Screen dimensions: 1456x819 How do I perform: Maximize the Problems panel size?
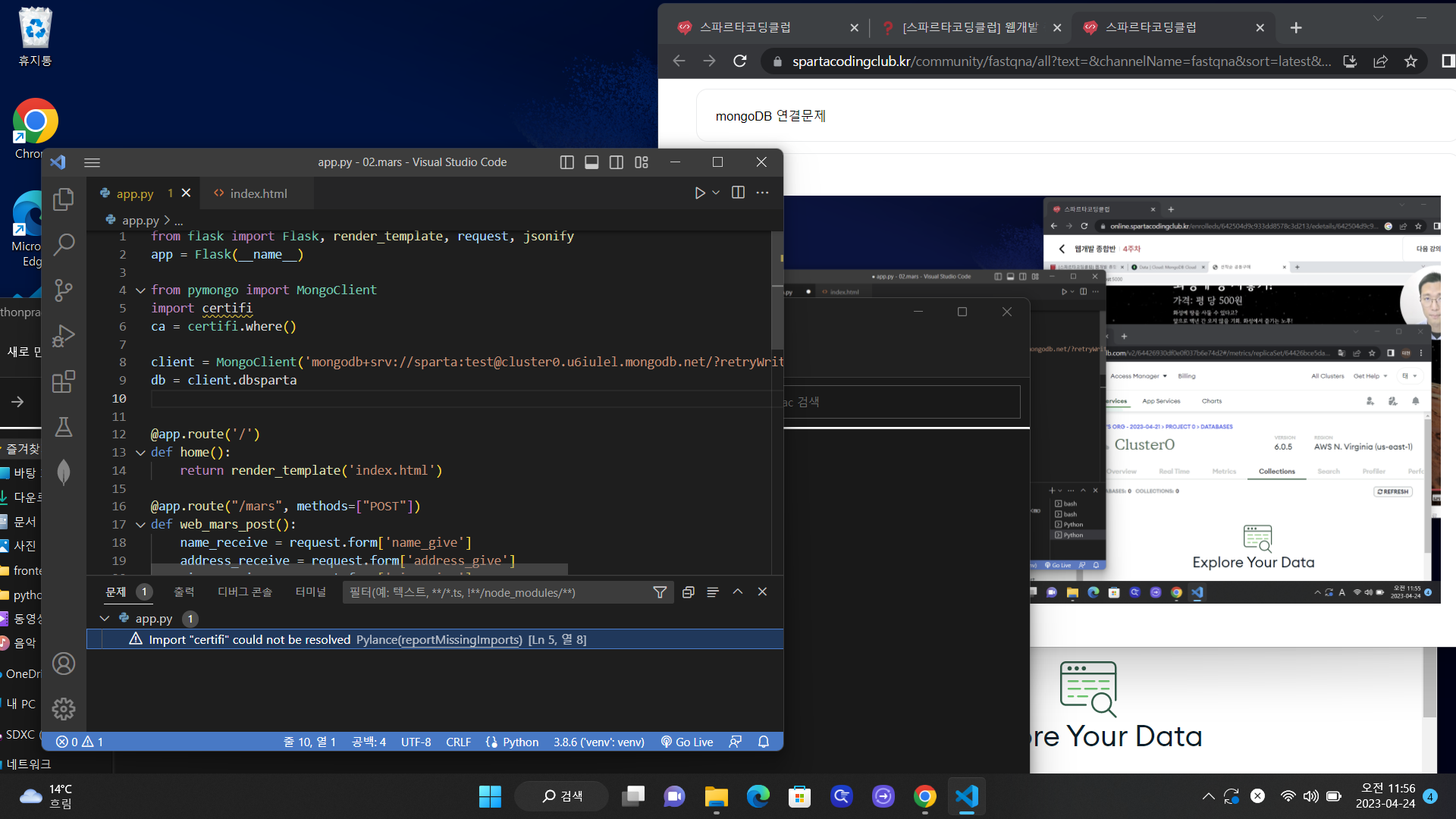point(738,592)
